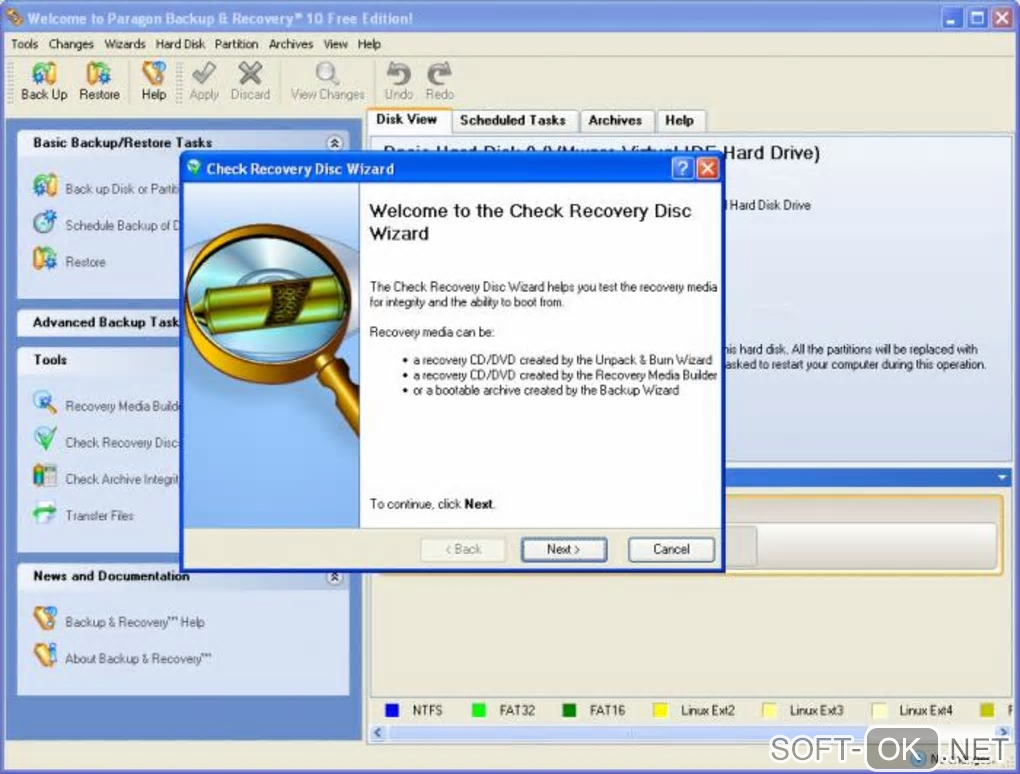Switch to the Scheduled Tasks tab
This screenshot has height=774, width=1020.
(513, 120)
